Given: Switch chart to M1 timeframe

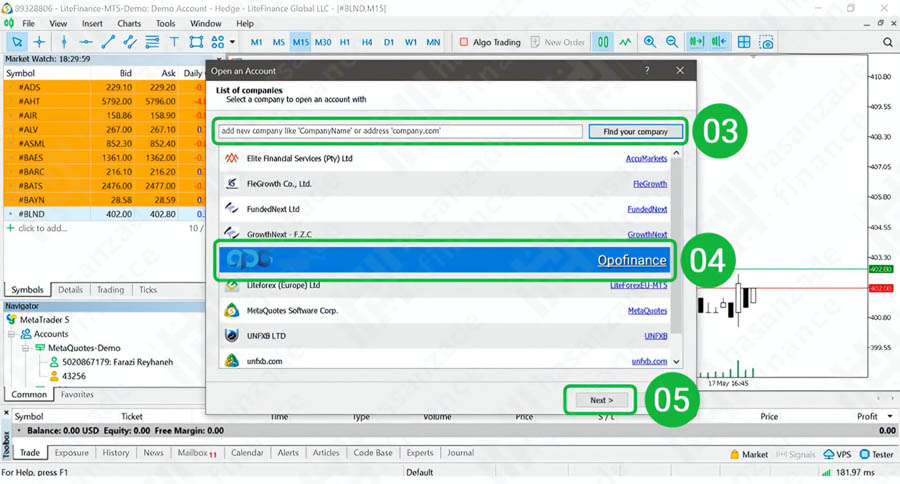Looking at the screenshot, I should coord(257,42).
